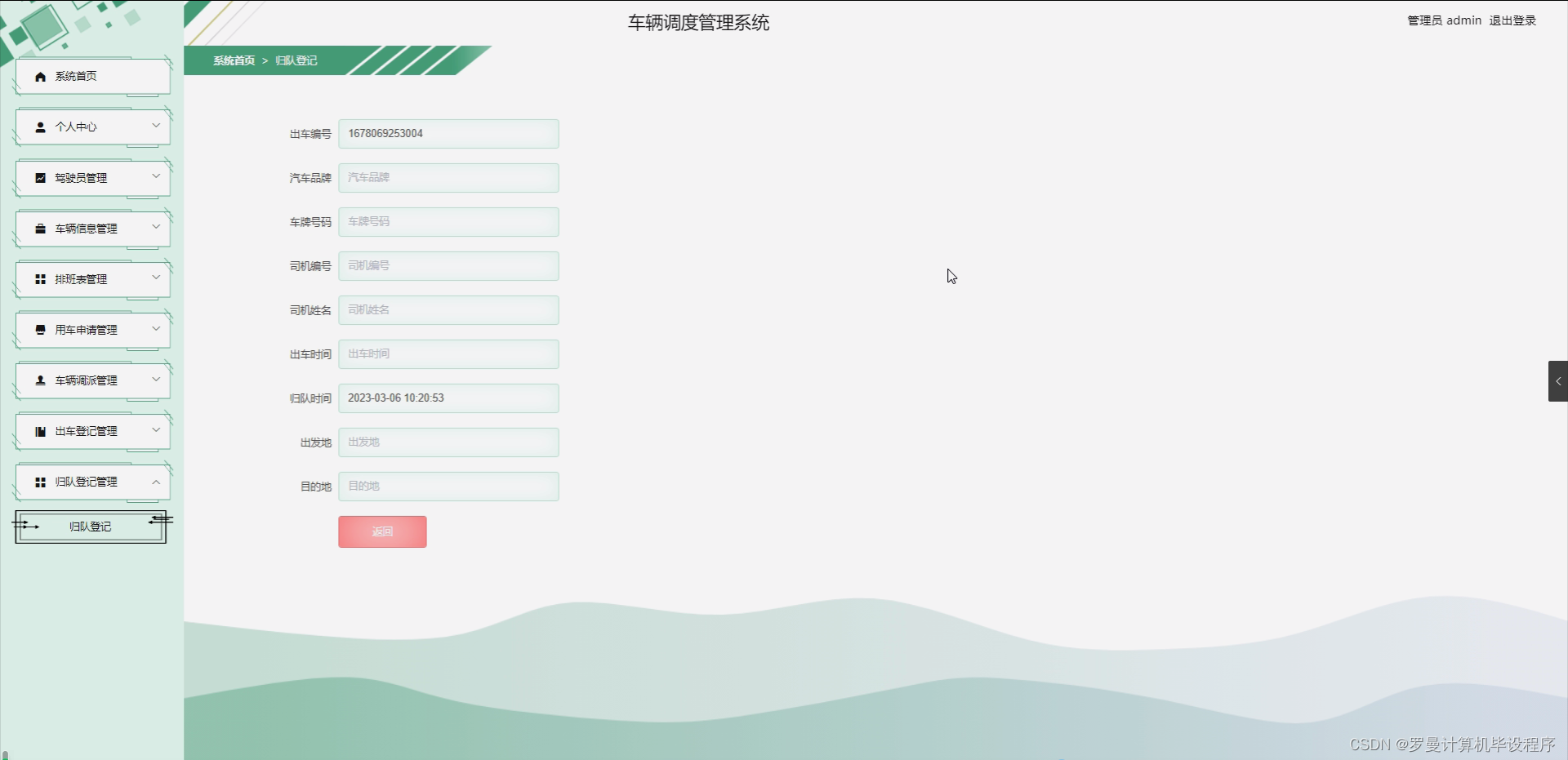Click the 出车登记管理 chart icon
This screenshot has width=1568, height=760.
pyautogui.click(x=41, y=431)
